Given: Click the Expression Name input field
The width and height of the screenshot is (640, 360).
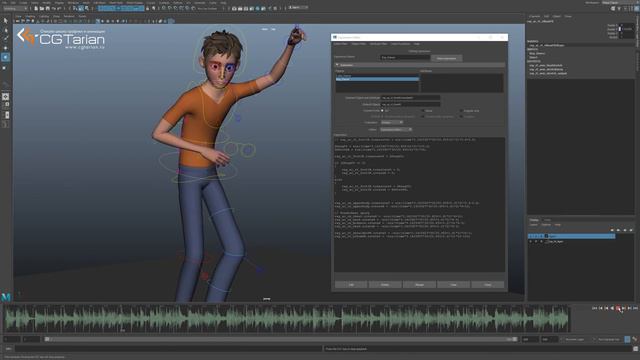Looking at the screenshot, I should 405,58.
